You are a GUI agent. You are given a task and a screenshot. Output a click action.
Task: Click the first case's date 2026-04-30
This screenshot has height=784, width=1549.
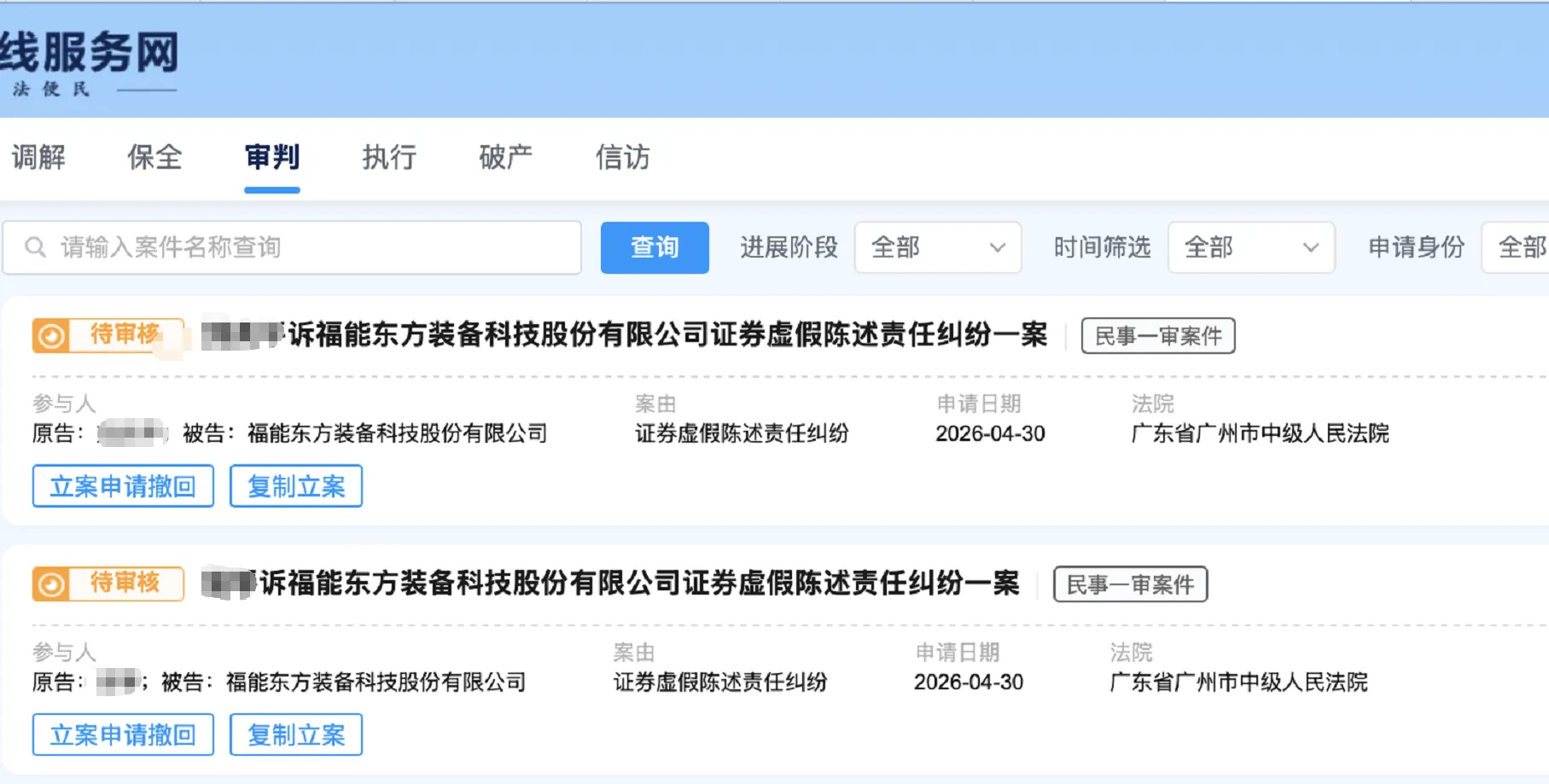pyautogui.click(x=990, y=433)
